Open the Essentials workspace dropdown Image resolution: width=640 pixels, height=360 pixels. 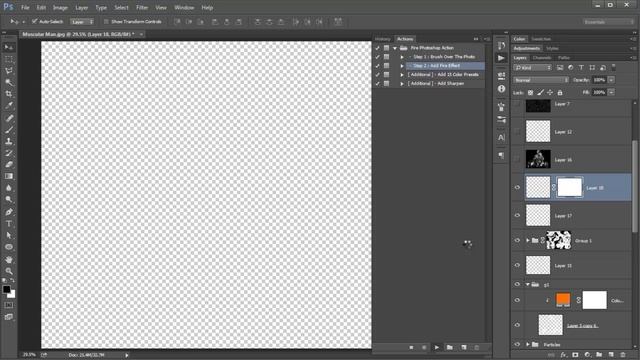(x=608, y=22)
